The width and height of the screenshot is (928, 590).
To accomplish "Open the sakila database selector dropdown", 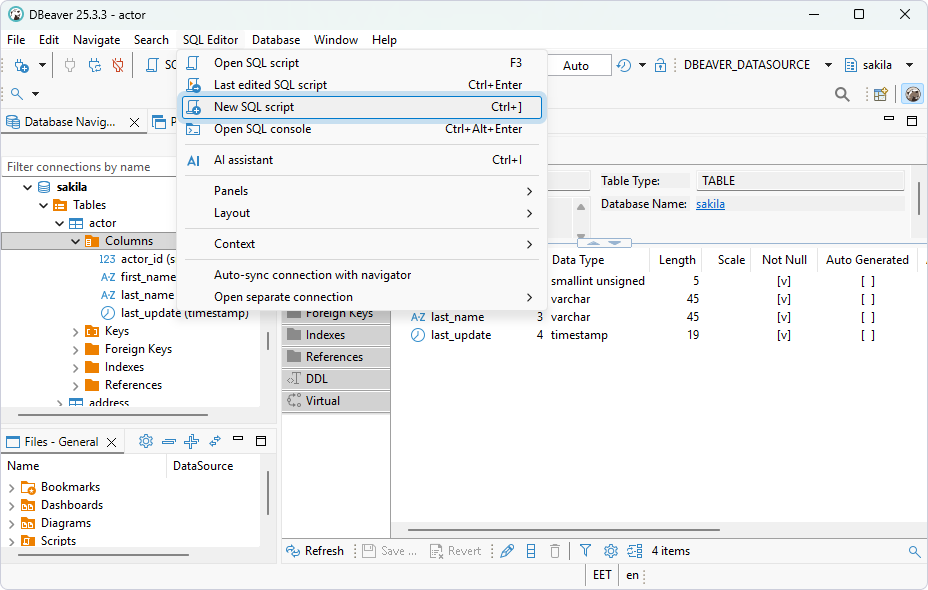I will (876, 64).
